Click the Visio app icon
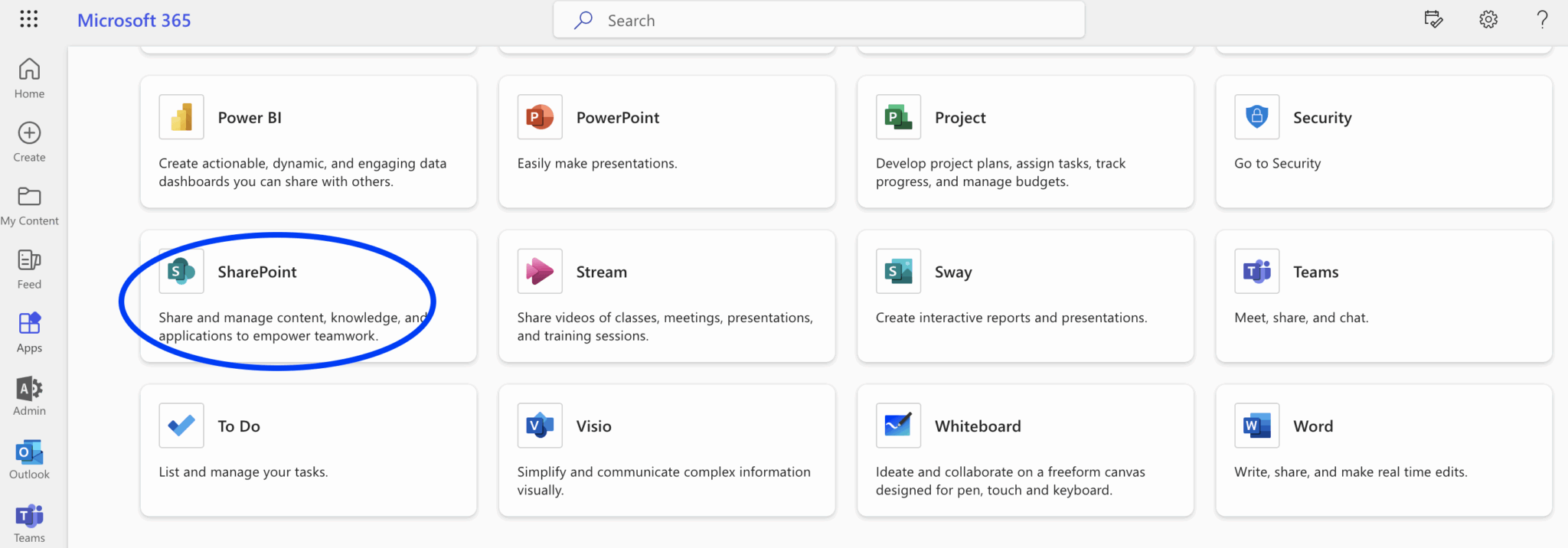Viewport: 1568px width, 548px height. point(540,426)
